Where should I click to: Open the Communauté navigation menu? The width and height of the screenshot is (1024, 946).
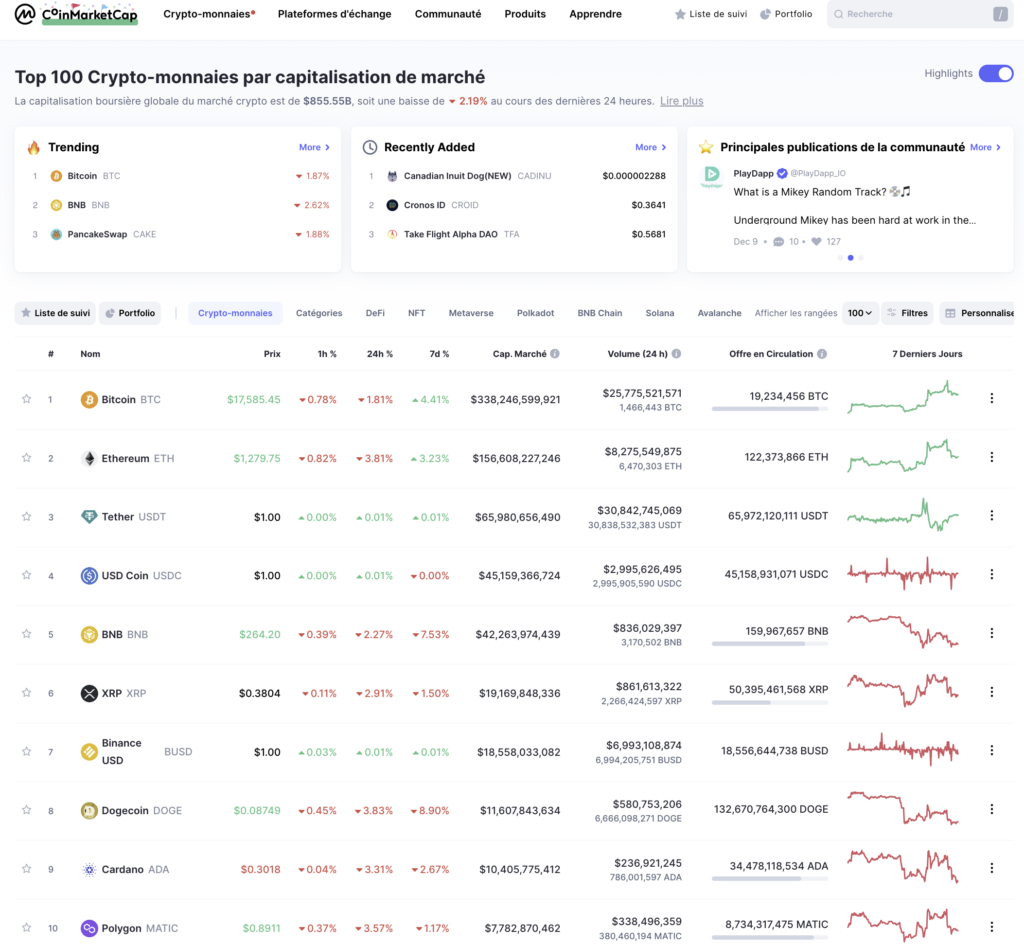448,14
